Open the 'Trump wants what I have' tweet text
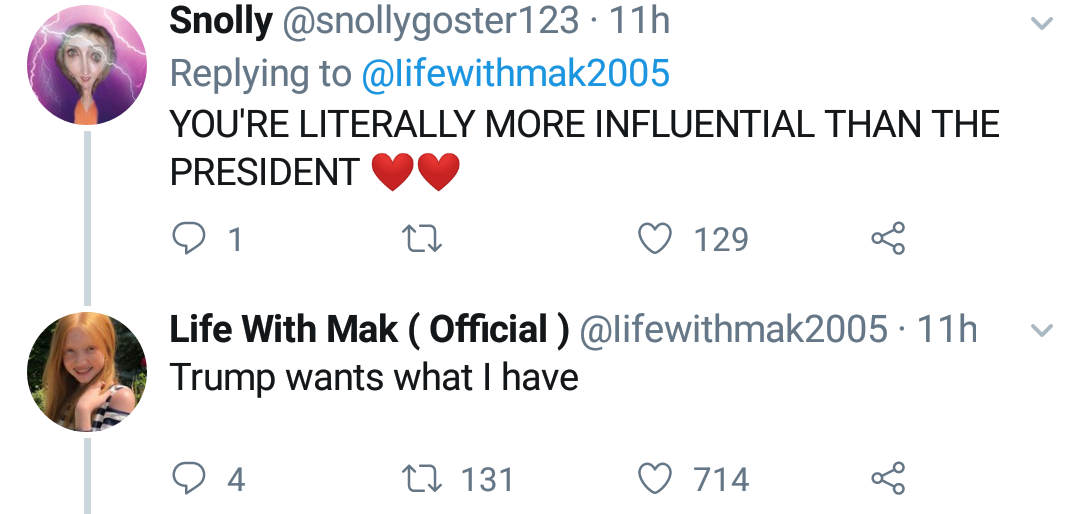 click(x=374, y=377)
